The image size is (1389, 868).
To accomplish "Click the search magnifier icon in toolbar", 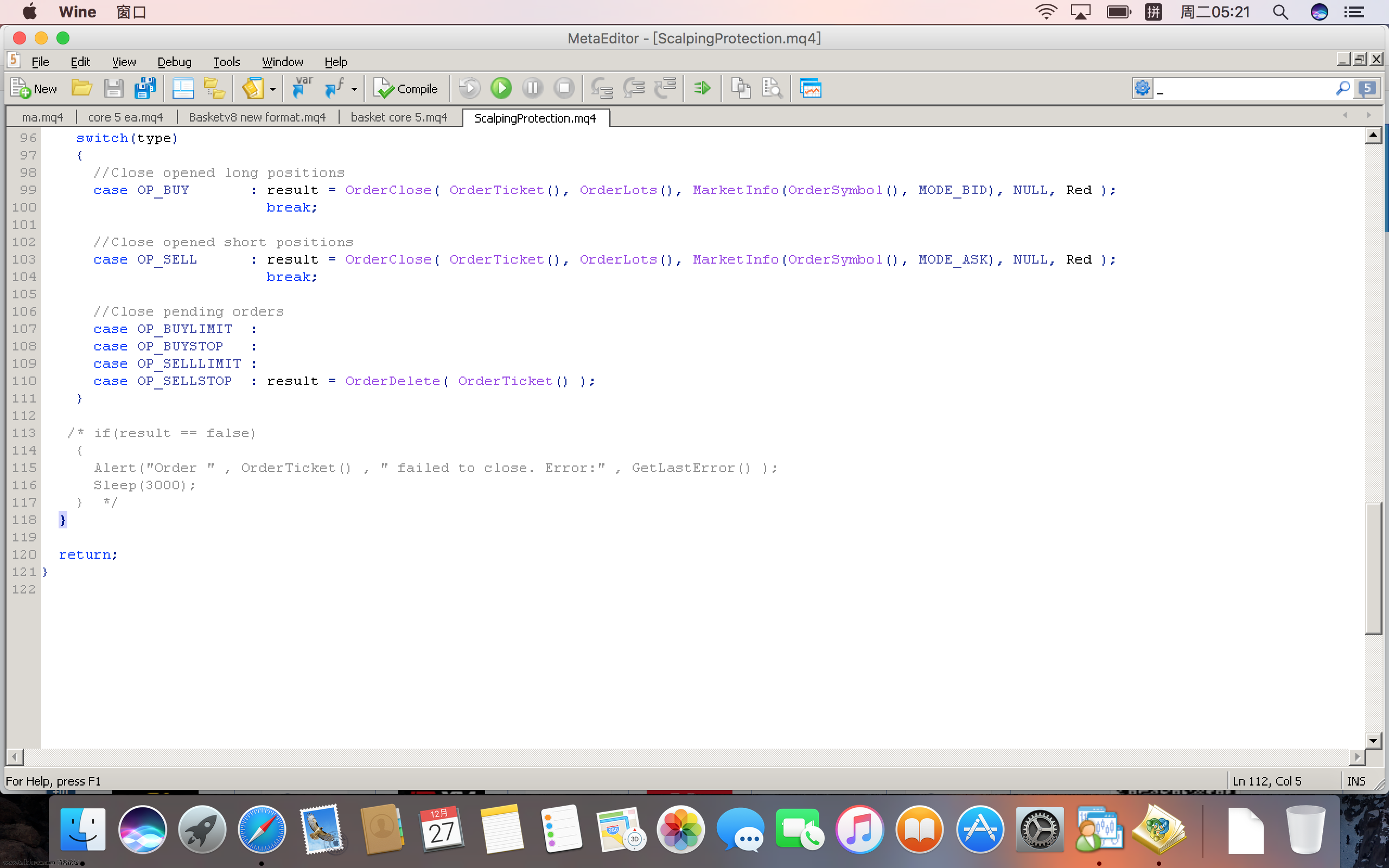I will click(1342, 88).
